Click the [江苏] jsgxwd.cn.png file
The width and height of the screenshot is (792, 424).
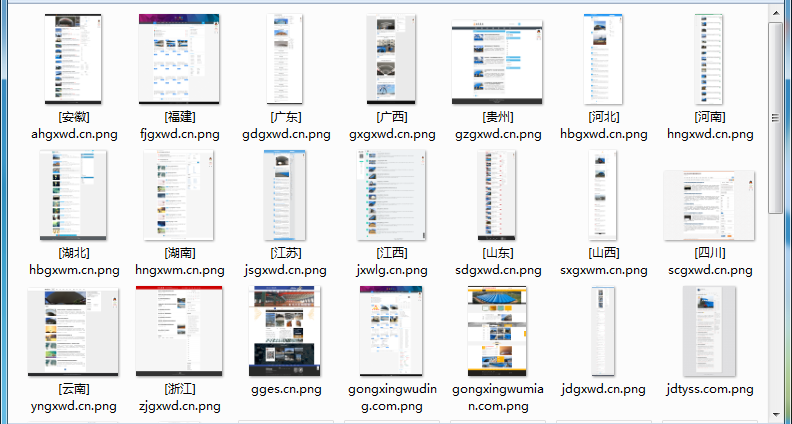tap(286, 194)
